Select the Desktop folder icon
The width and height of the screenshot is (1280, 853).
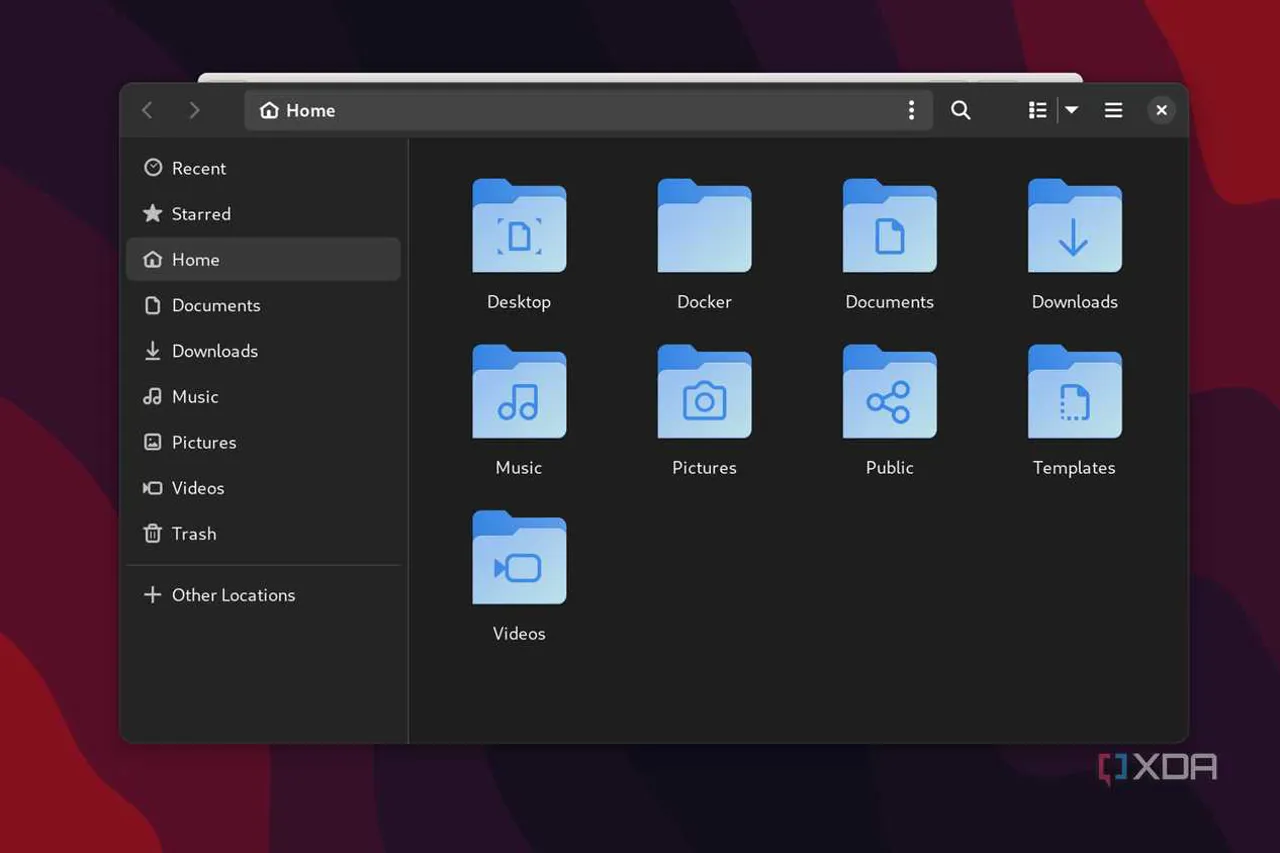tap(519, 226)
